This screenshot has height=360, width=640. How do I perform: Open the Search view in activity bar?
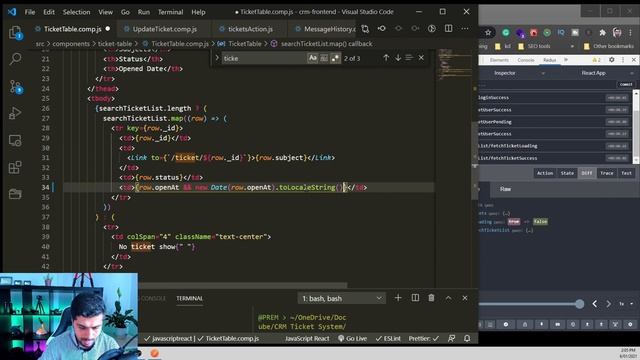point(15,59)
